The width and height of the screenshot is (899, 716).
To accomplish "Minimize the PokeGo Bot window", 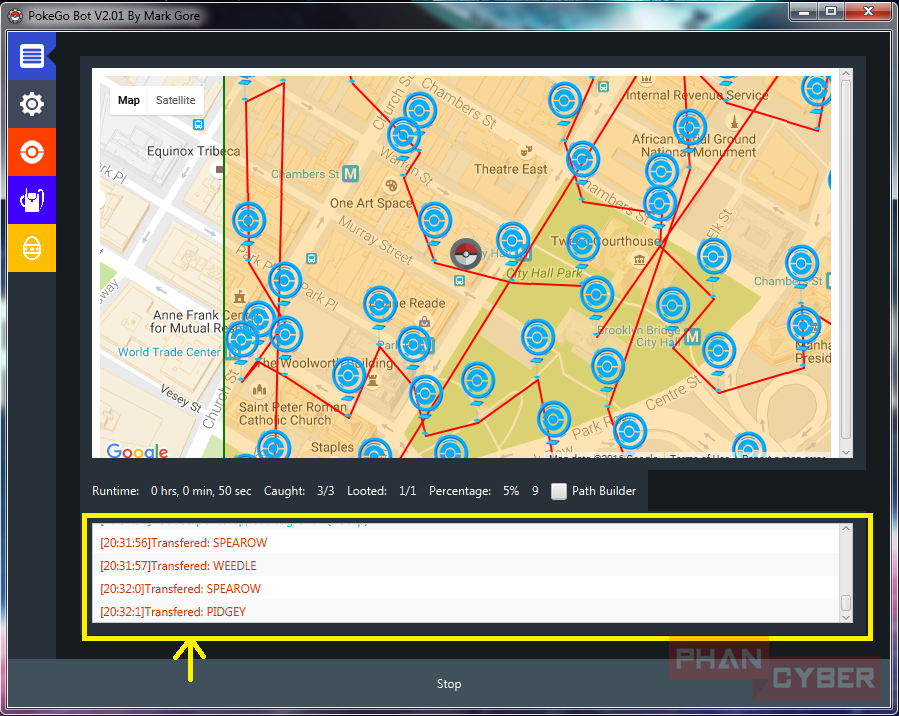I will pos(804,11).
